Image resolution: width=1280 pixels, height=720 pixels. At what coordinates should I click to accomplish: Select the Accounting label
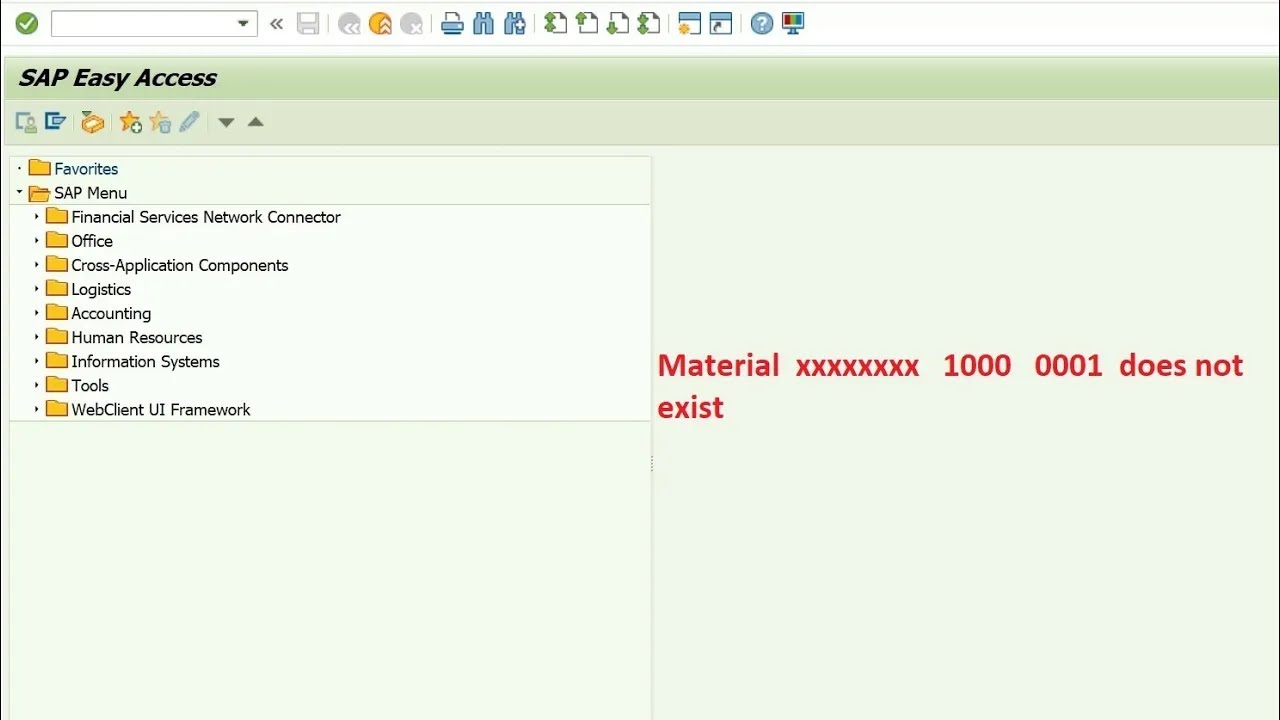coord(111,313)
